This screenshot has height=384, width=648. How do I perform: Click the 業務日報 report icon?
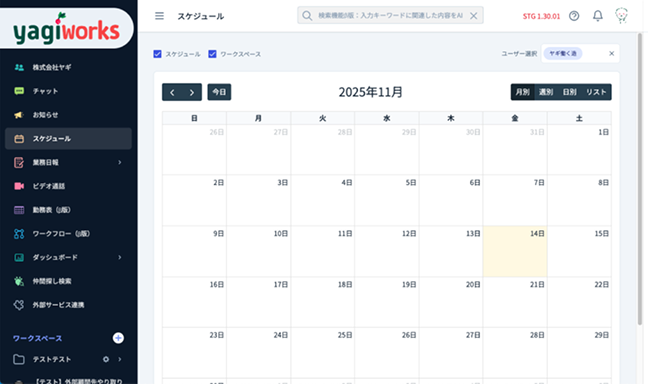coord(19,162)
